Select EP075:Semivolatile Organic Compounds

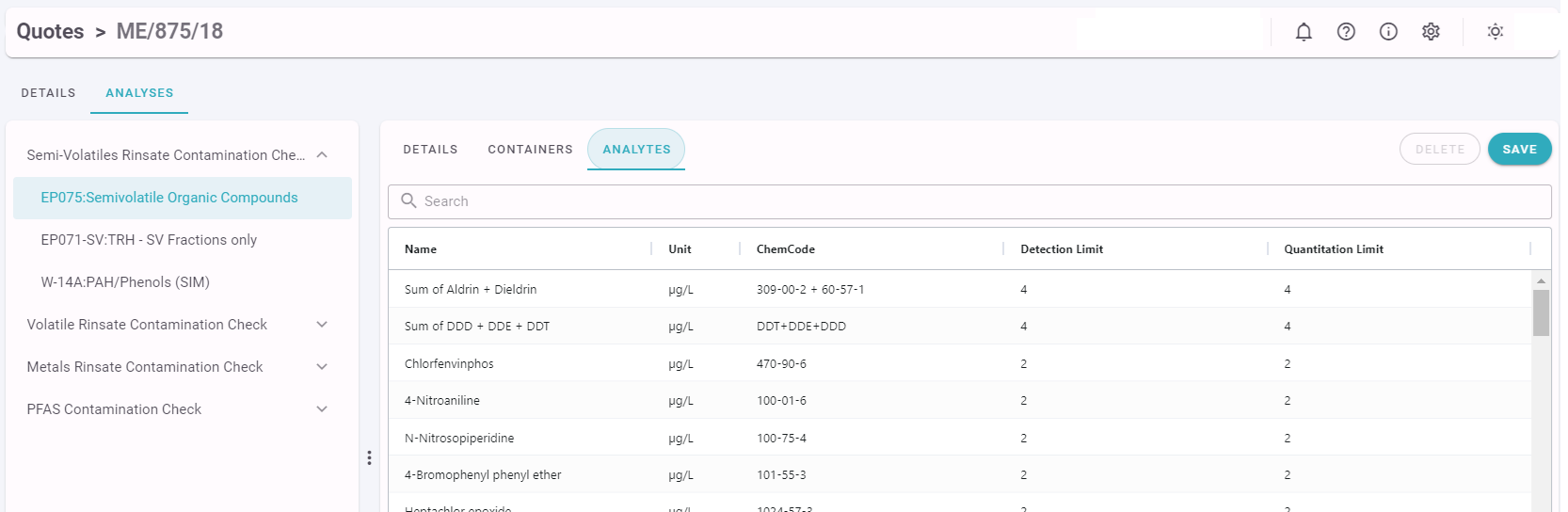183,198
